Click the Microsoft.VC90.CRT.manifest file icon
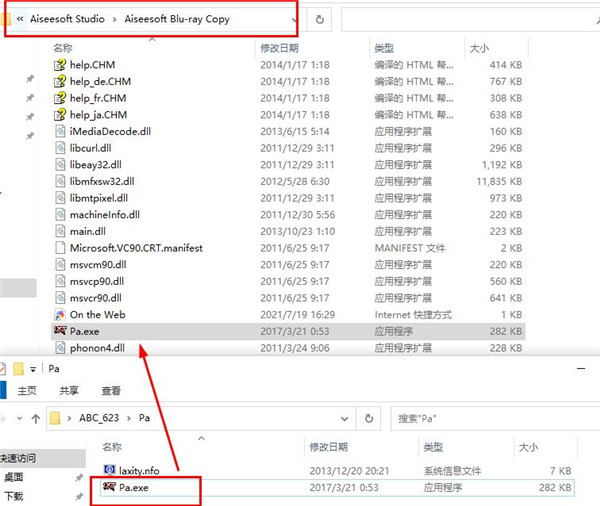The width and height of the screenshot is (600, 506). [x=60, y=248]
